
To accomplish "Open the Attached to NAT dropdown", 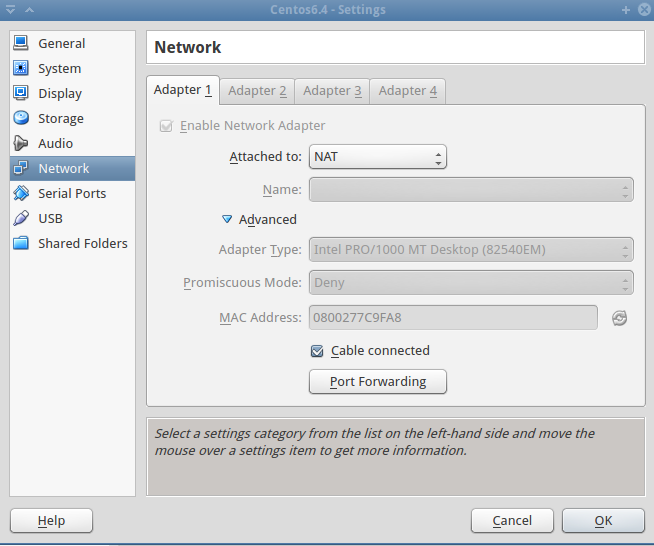I will pos(378,157).
